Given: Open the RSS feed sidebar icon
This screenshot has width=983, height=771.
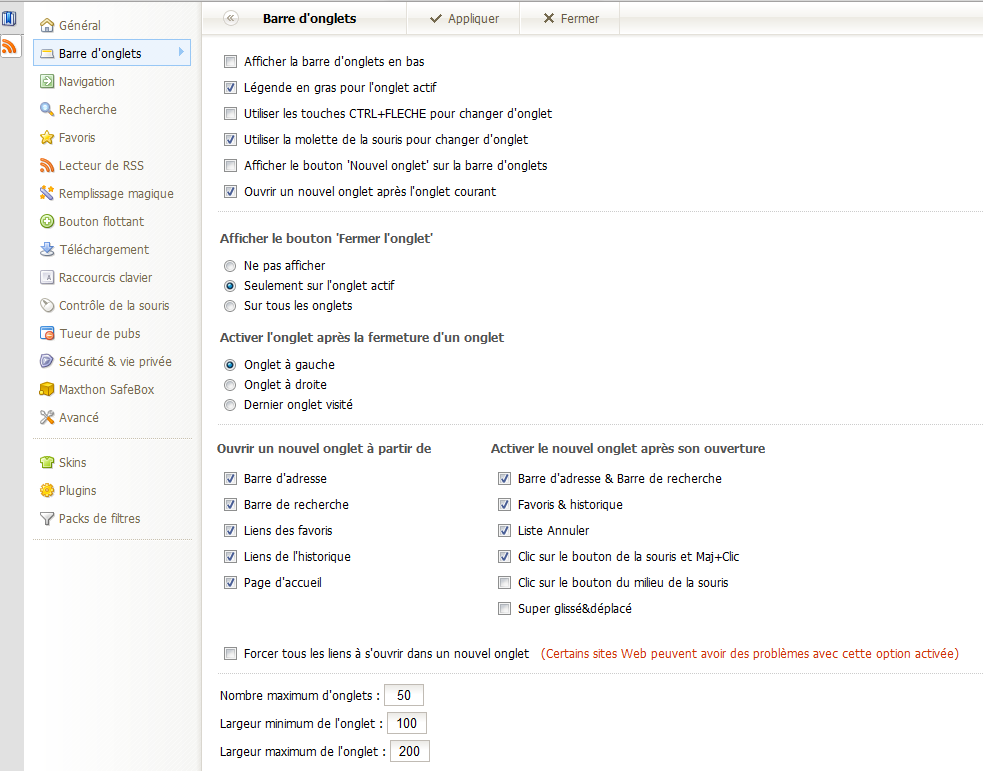Looking at the screenshot, I should pyautogui.click(x=9, y=46).
